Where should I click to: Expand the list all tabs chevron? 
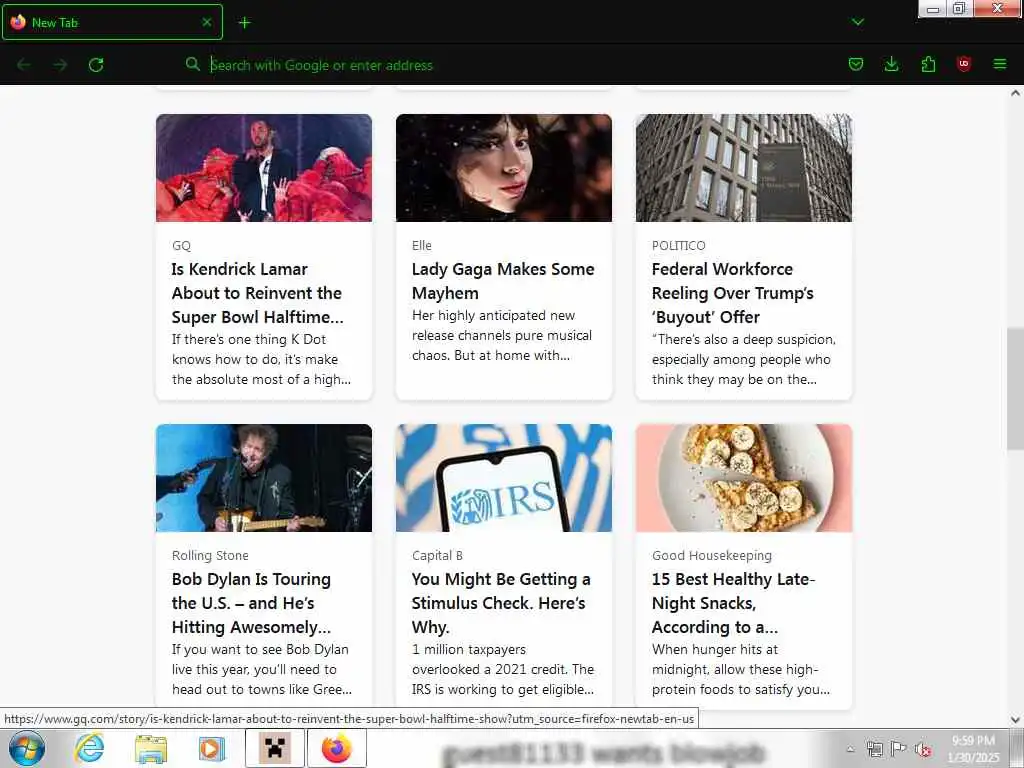(857, 22)
